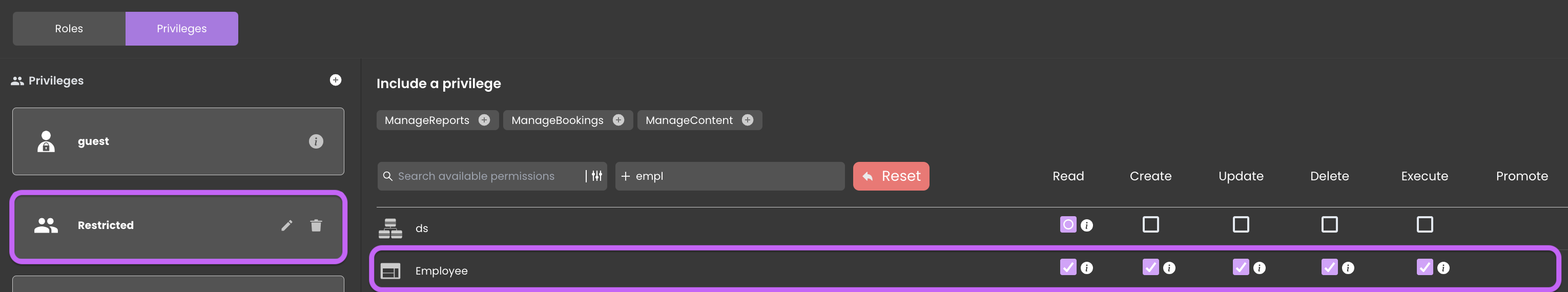Enable the Create checkbox for ds

coord(1150,224)
